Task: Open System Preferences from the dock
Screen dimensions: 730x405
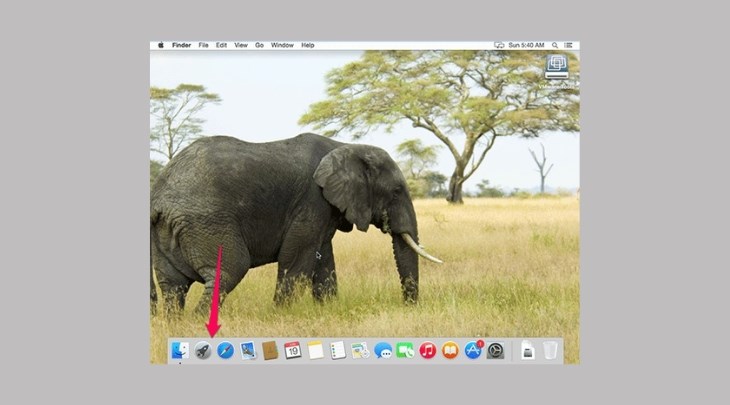Action: (495, 351)
